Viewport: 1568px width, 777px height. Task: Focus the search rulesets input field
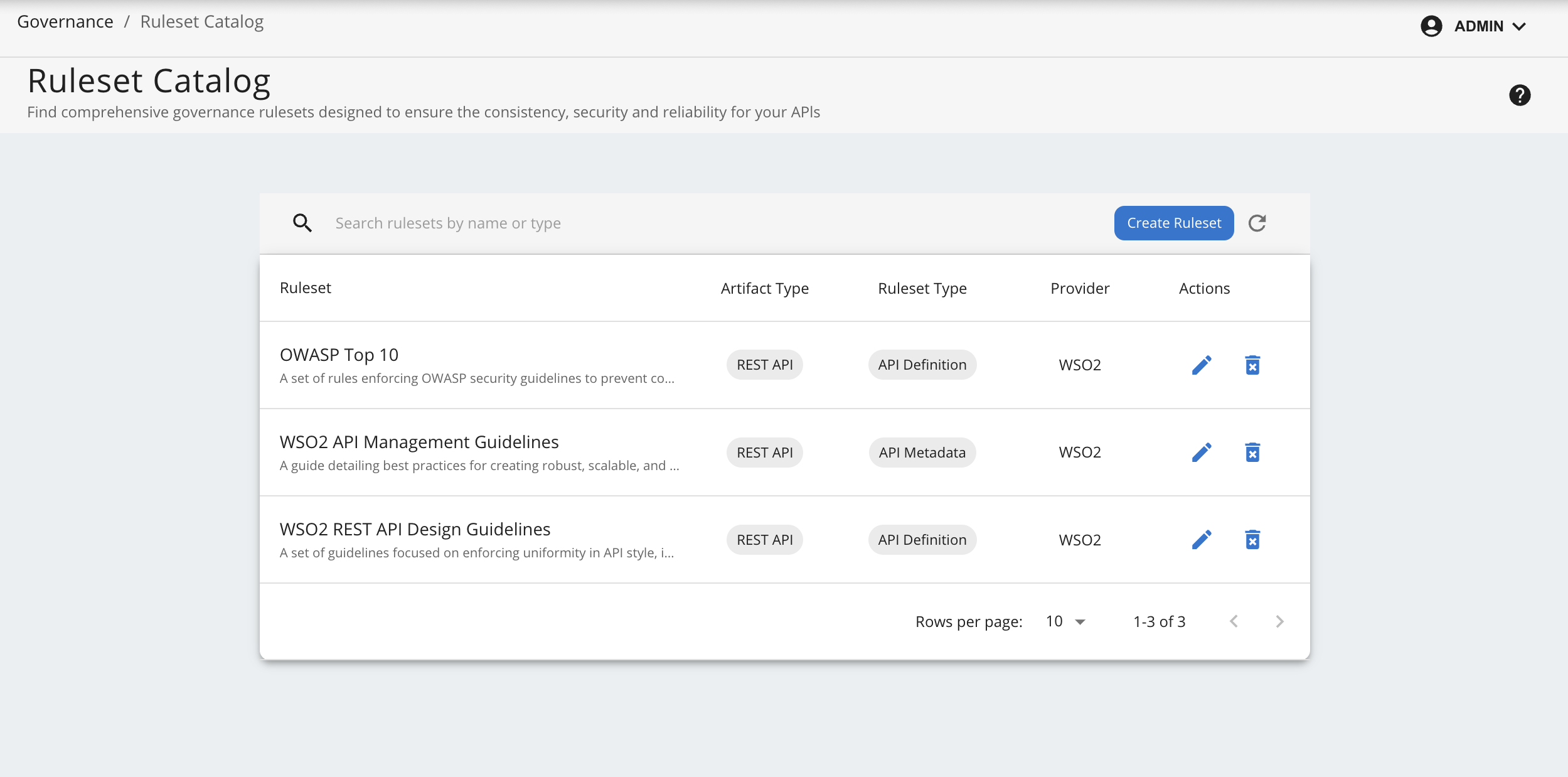690,223
